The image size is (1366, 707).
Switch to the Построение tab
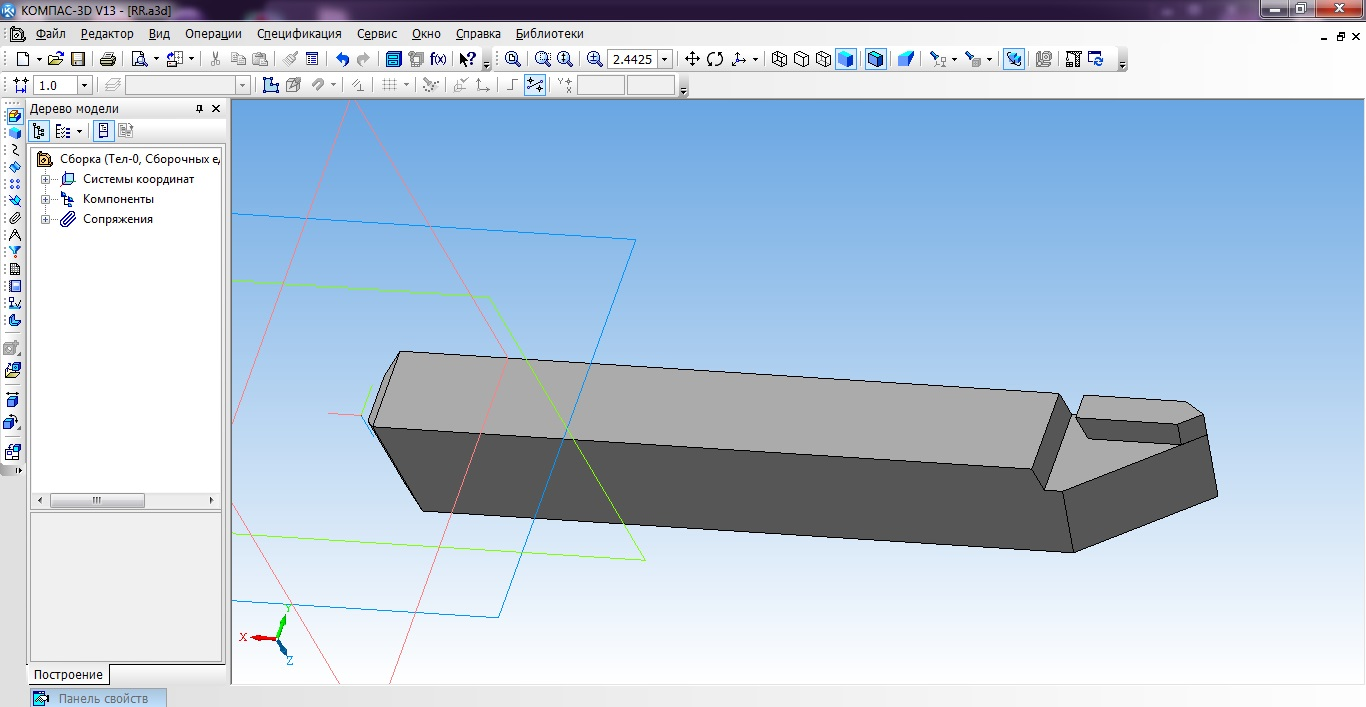tap(68, 675)
